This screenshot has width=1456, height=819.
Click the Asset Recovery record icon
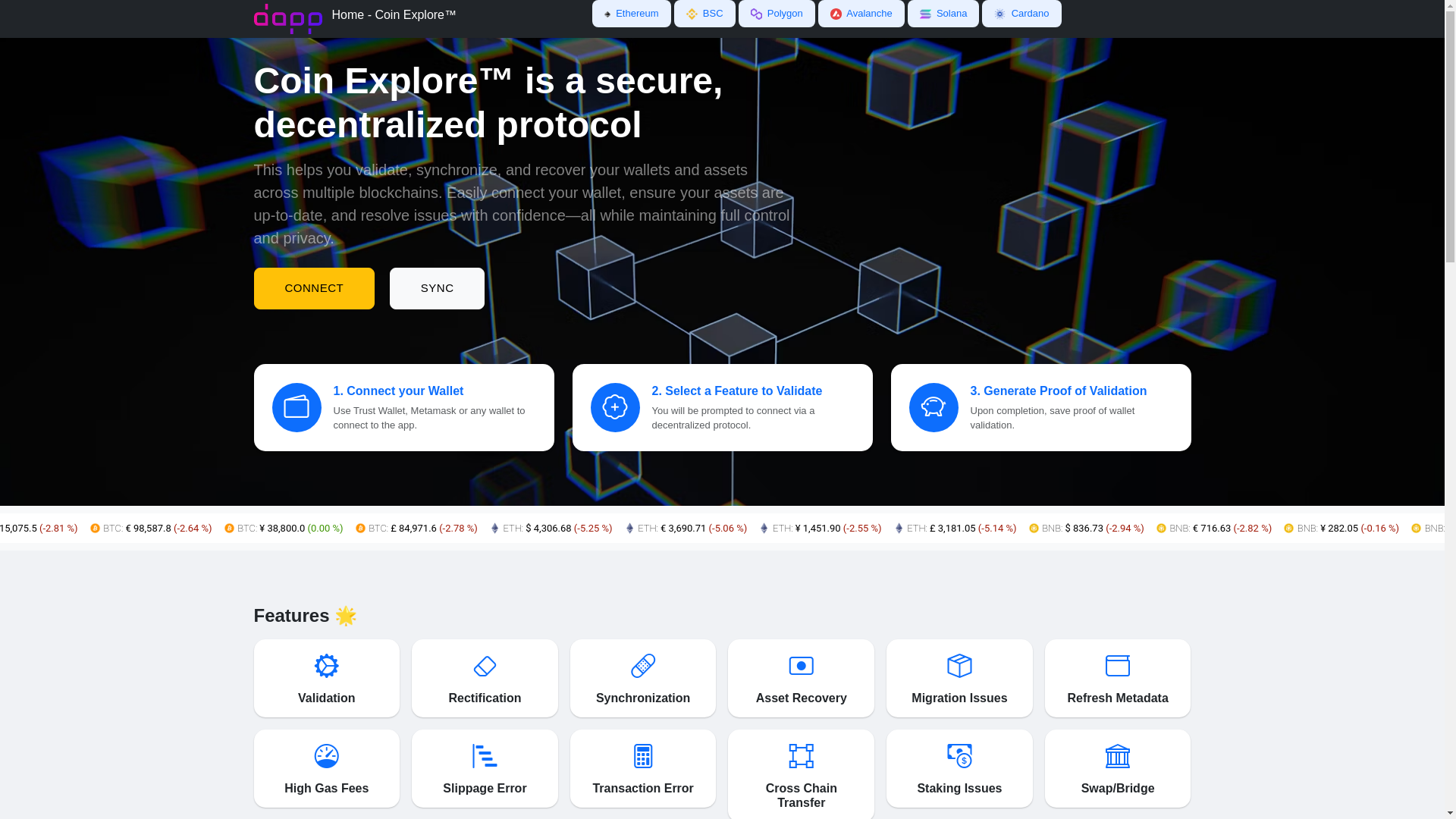[x=801, y=666]
